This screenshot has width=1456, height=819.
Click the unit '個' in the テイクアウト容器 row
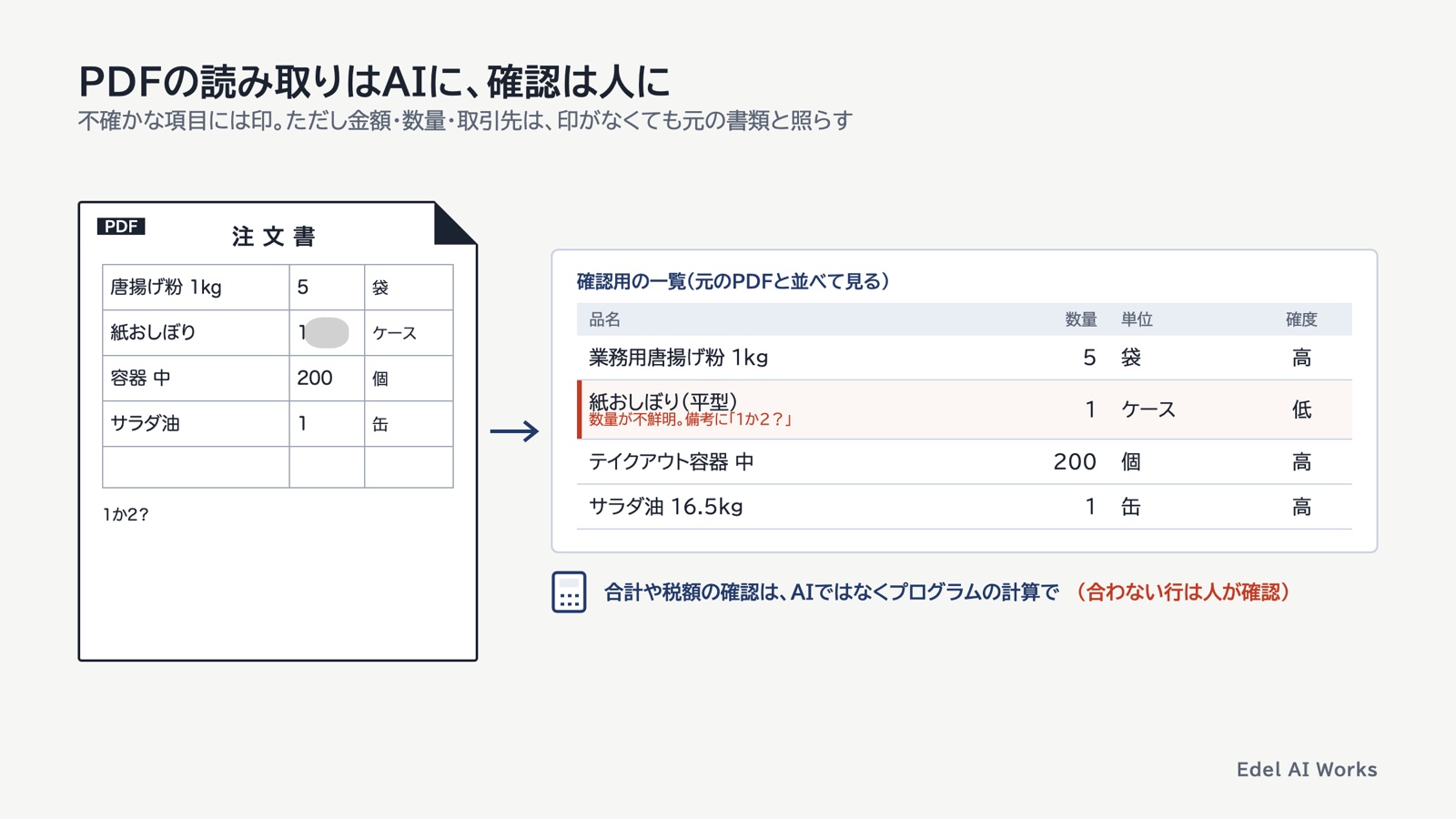pyautogui.click(x=1131, y=462)
